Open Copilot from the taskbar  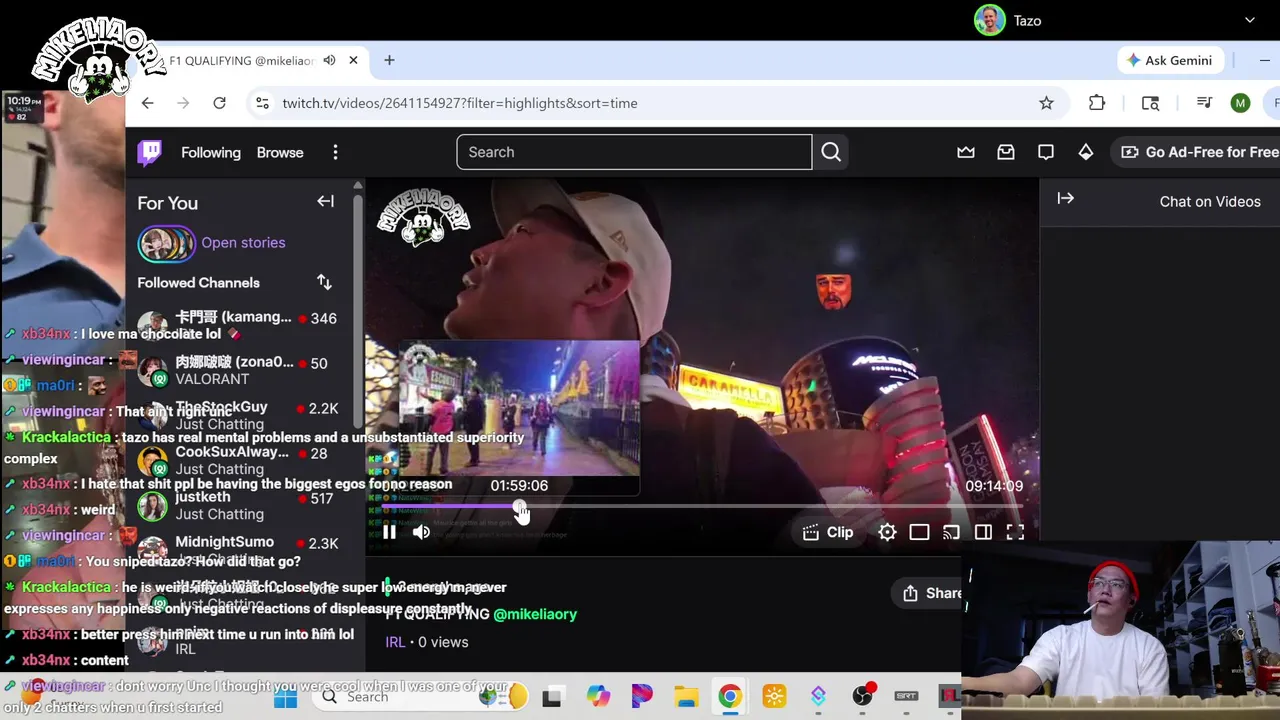click(x=598, y=697)
